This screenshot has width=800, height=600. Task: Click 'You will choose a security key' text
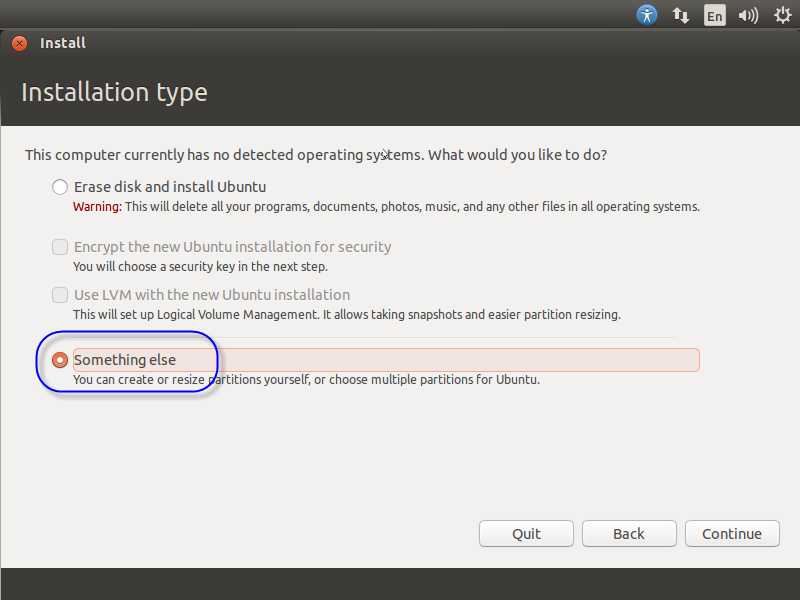(x=200, y=266)
